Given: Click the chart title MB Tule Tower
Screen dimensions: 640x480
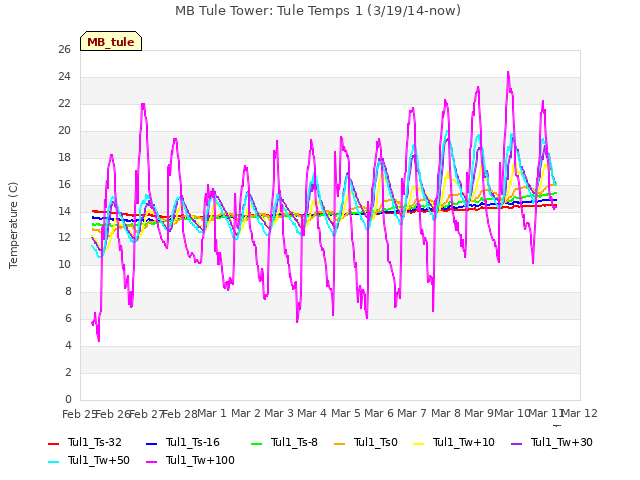Looking at the screenshot, I should point(318,11).
